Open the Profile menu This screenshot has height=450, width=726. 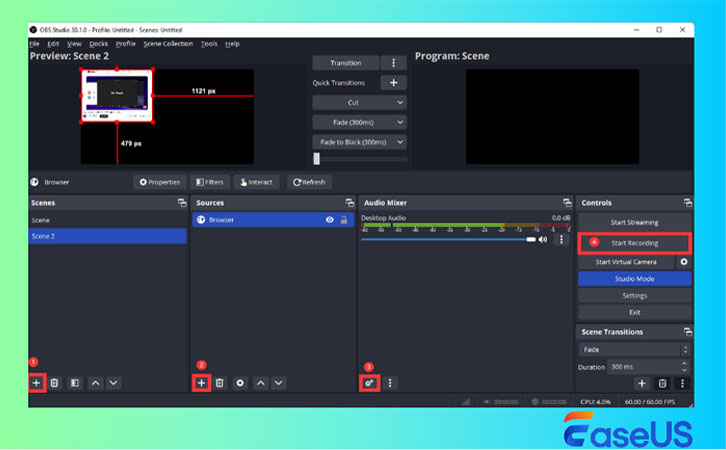(x=125, y=44)
